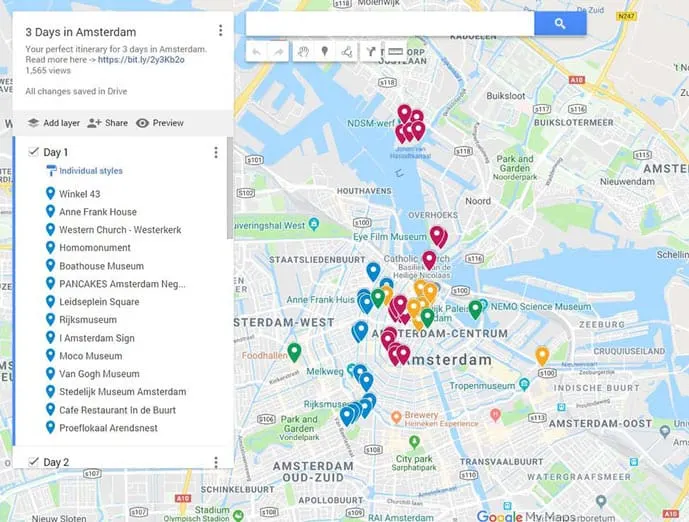The image size is (689, 522).
Task: Click the layer panel scrollbar
Action: click(230, 188)
